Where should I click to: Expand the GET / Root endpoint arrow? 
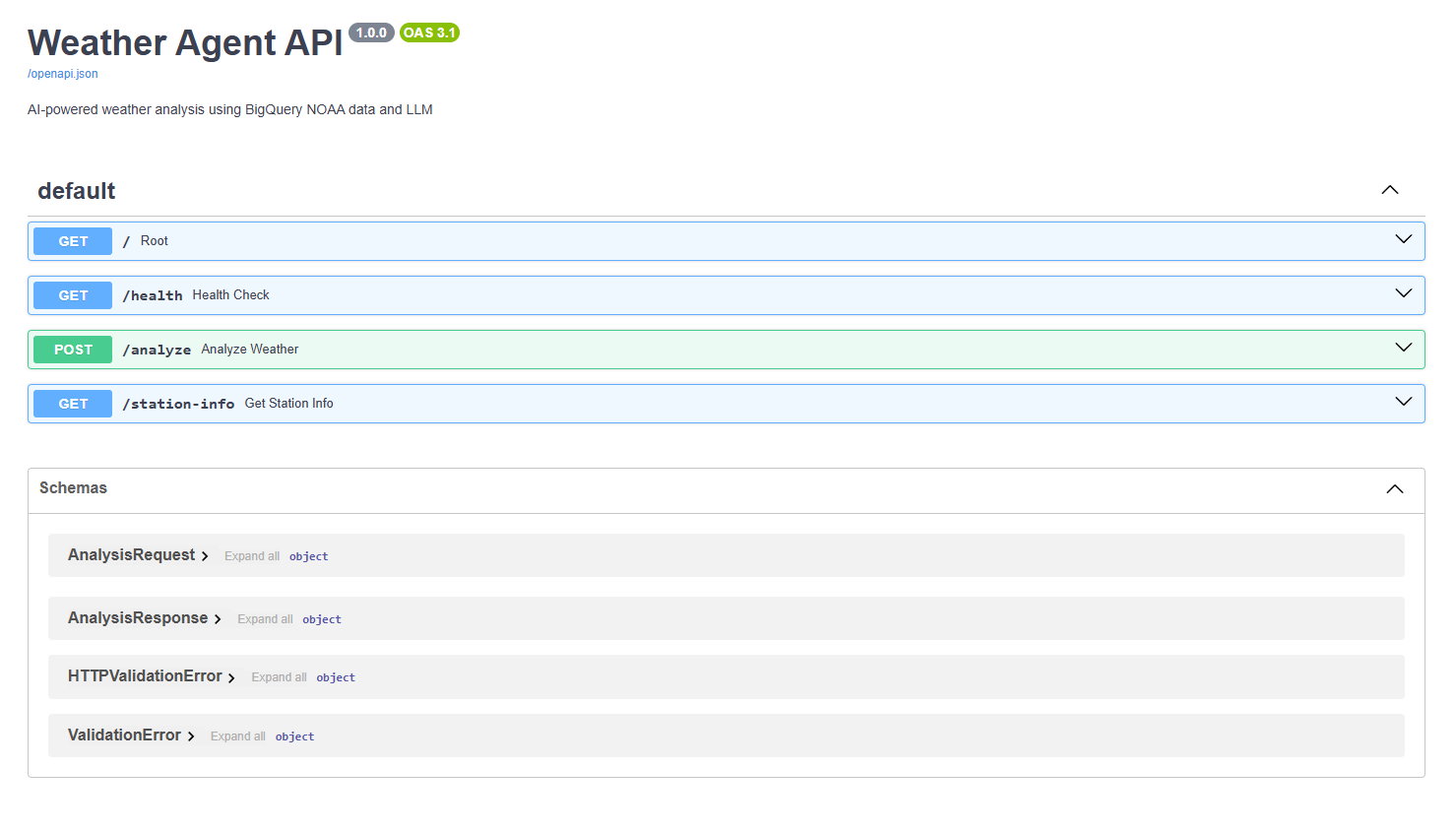click(1403, 239)
